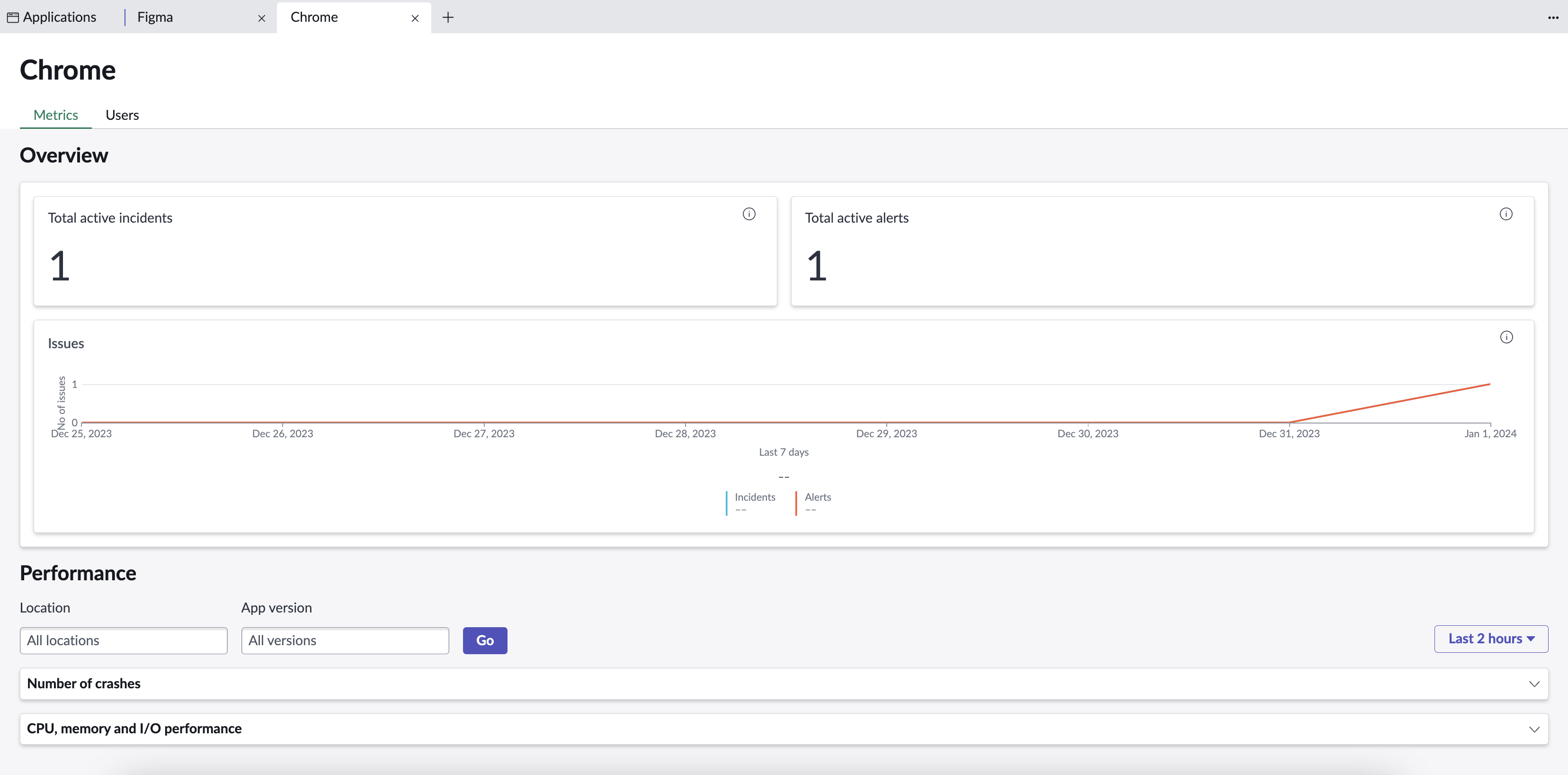Expand CPU, memory and I/O performance section
Screen dimensions: 1568x775
click(x=784, y=729)
